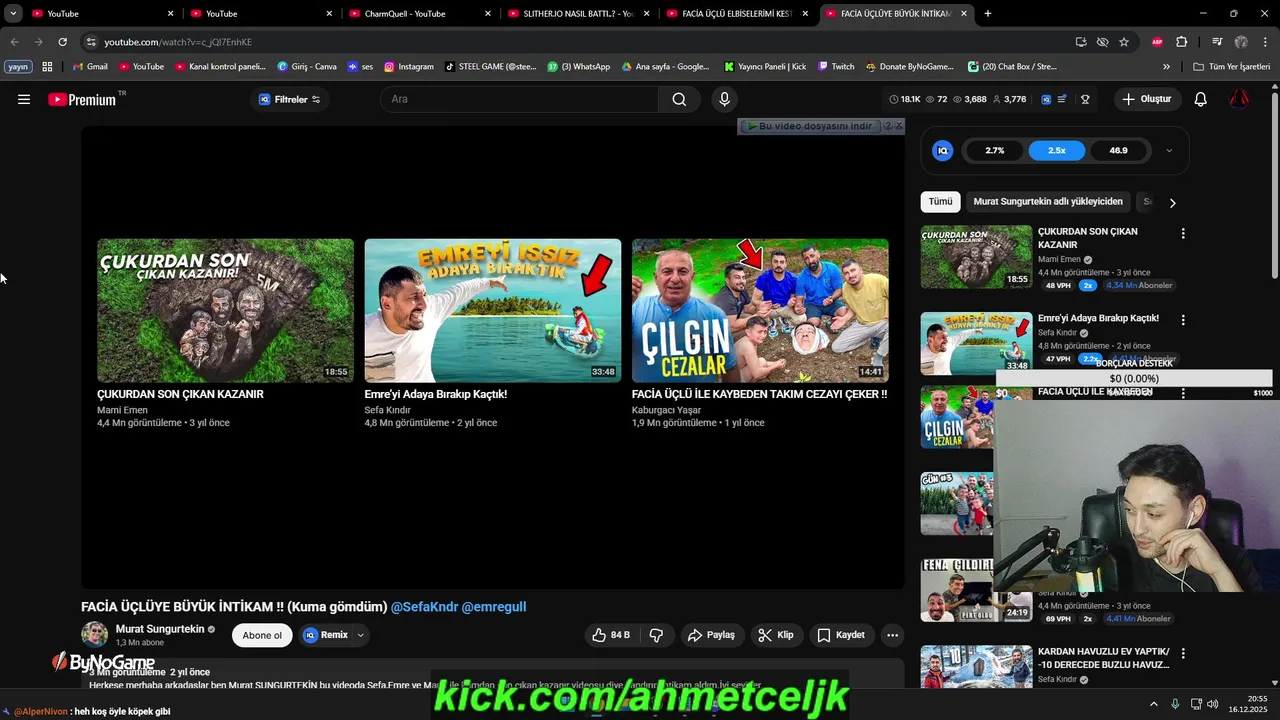Click the Oluştur create button

[1146, 99]
